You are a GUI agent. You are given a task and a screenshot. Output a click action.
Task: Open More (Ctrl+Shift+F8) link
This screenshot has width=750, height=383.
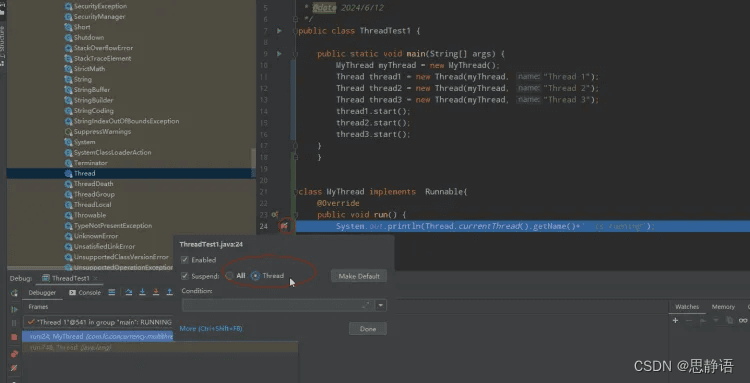click(211, 328)
